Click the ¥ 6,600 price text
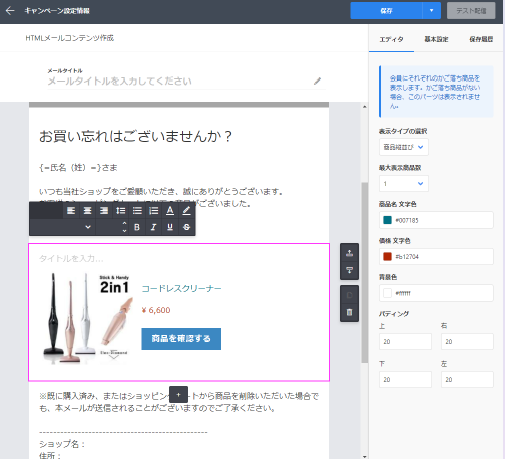 [156, 310]
